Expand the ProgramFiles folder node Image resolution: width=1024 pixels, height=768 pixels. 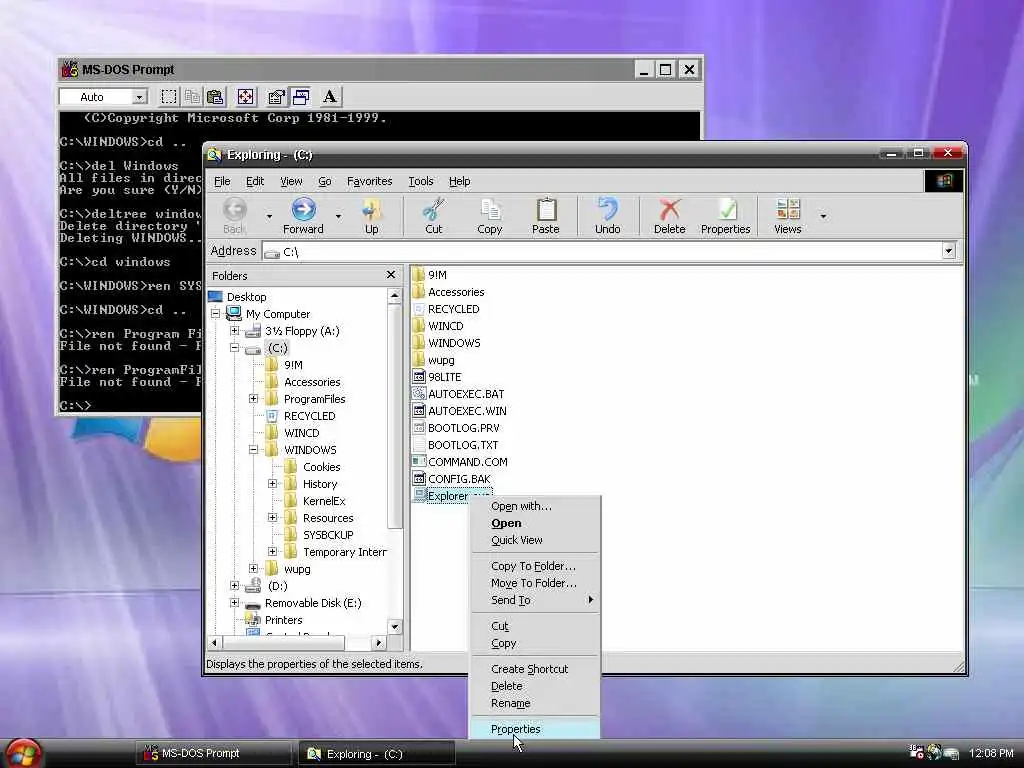(253, 399)
